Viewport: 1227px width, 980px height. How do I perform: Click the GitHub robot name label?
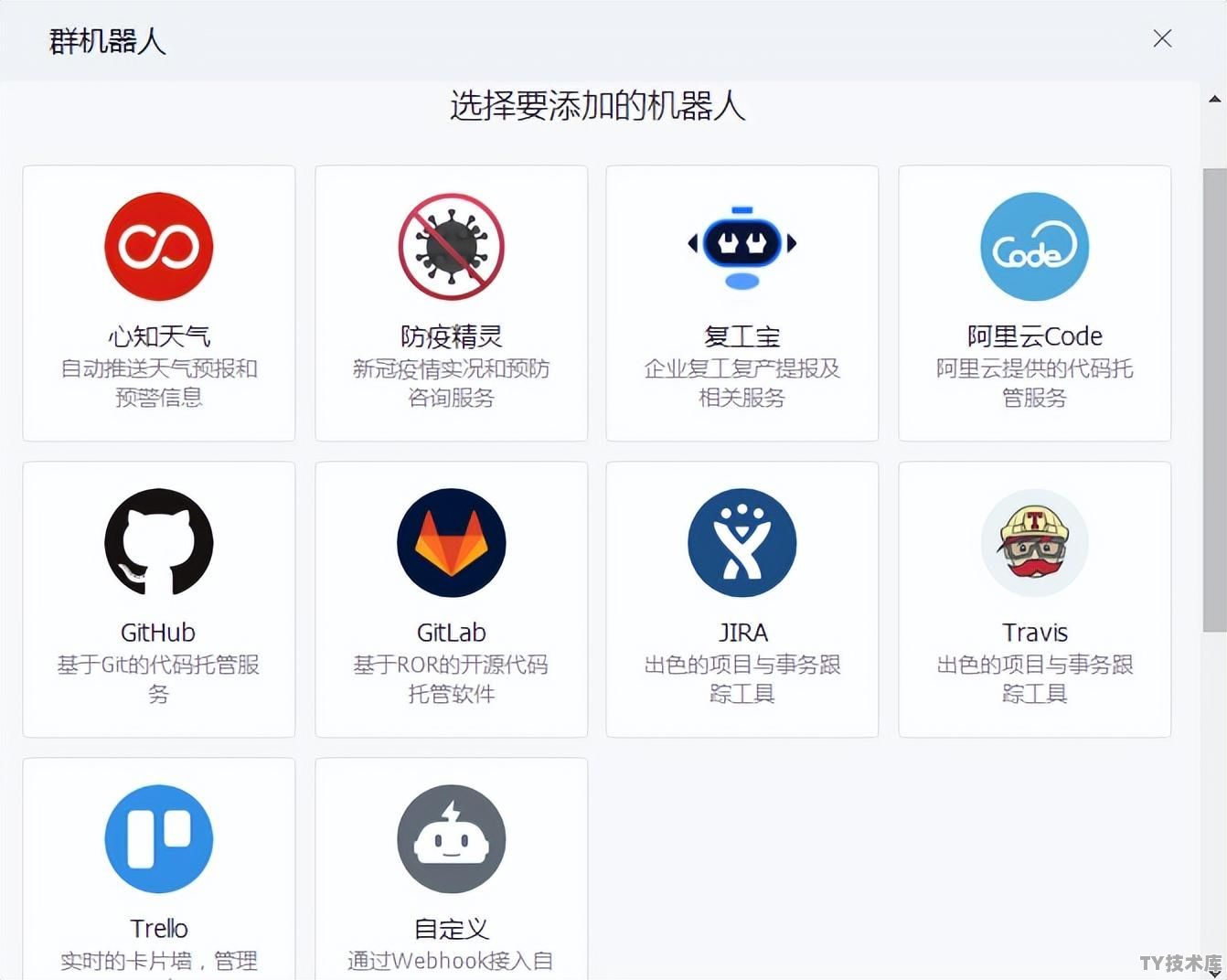(158, 633)
